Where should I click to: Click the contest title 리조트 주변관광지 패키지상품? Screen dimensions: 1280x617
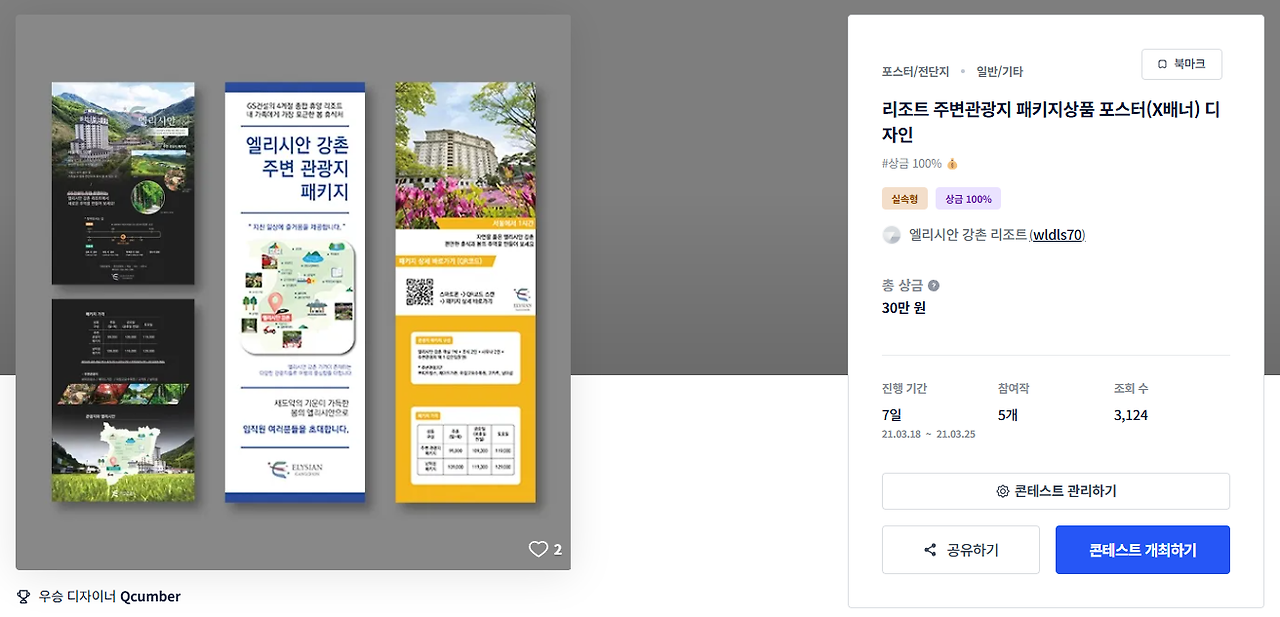coord(1050,122)
